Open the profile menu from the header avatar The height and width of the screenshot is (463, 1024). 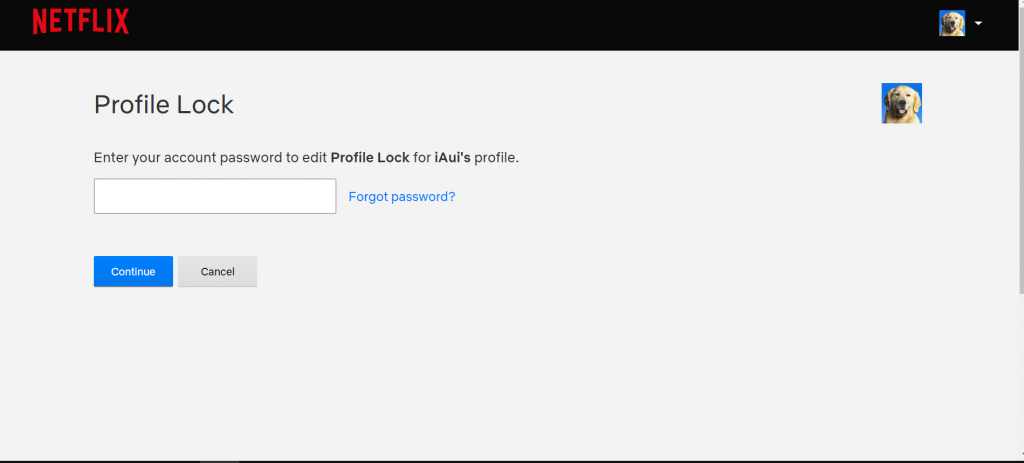(x=951, y=23)
